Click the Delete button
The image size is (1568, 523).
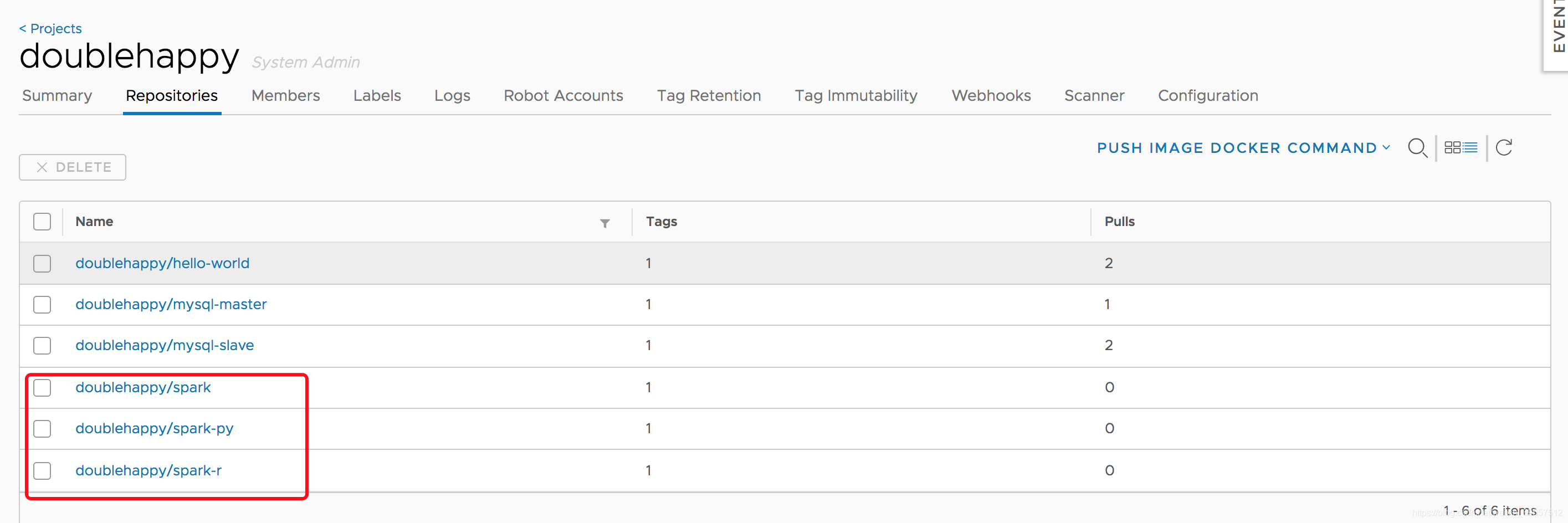click(73, 167)
